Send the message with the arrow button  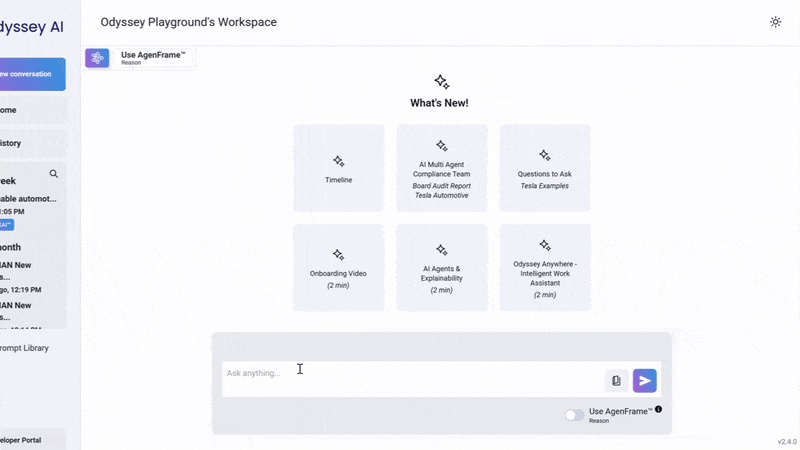(644, 381)
